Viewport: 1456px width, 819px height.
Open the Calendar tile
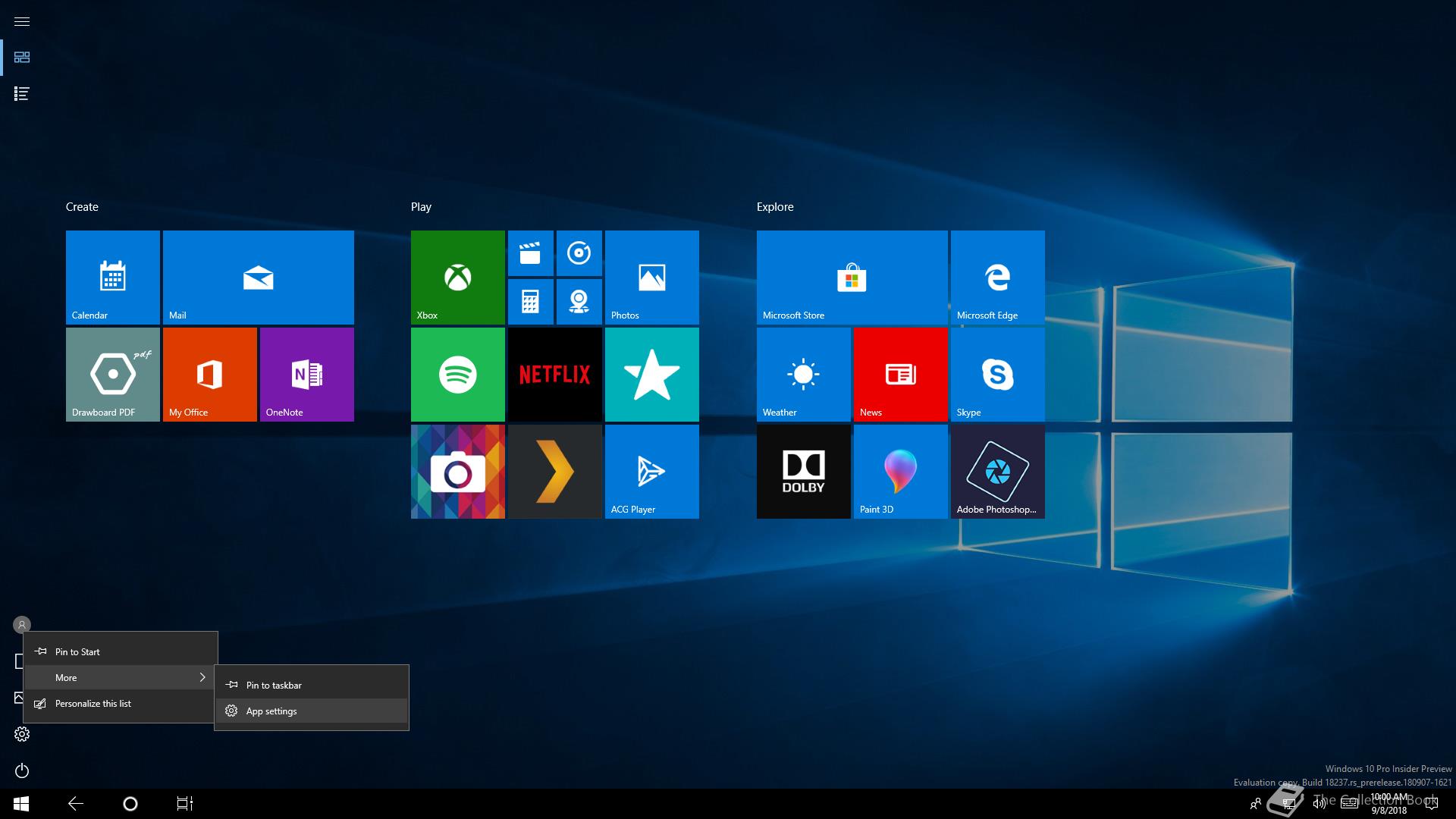click(x=113, y=278)
